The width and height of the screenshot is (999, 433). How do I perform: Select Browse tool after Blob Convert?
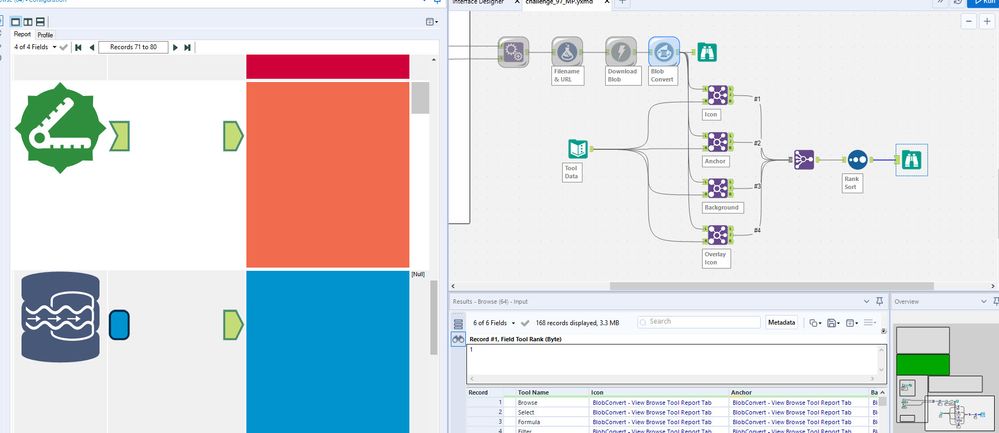707,52
